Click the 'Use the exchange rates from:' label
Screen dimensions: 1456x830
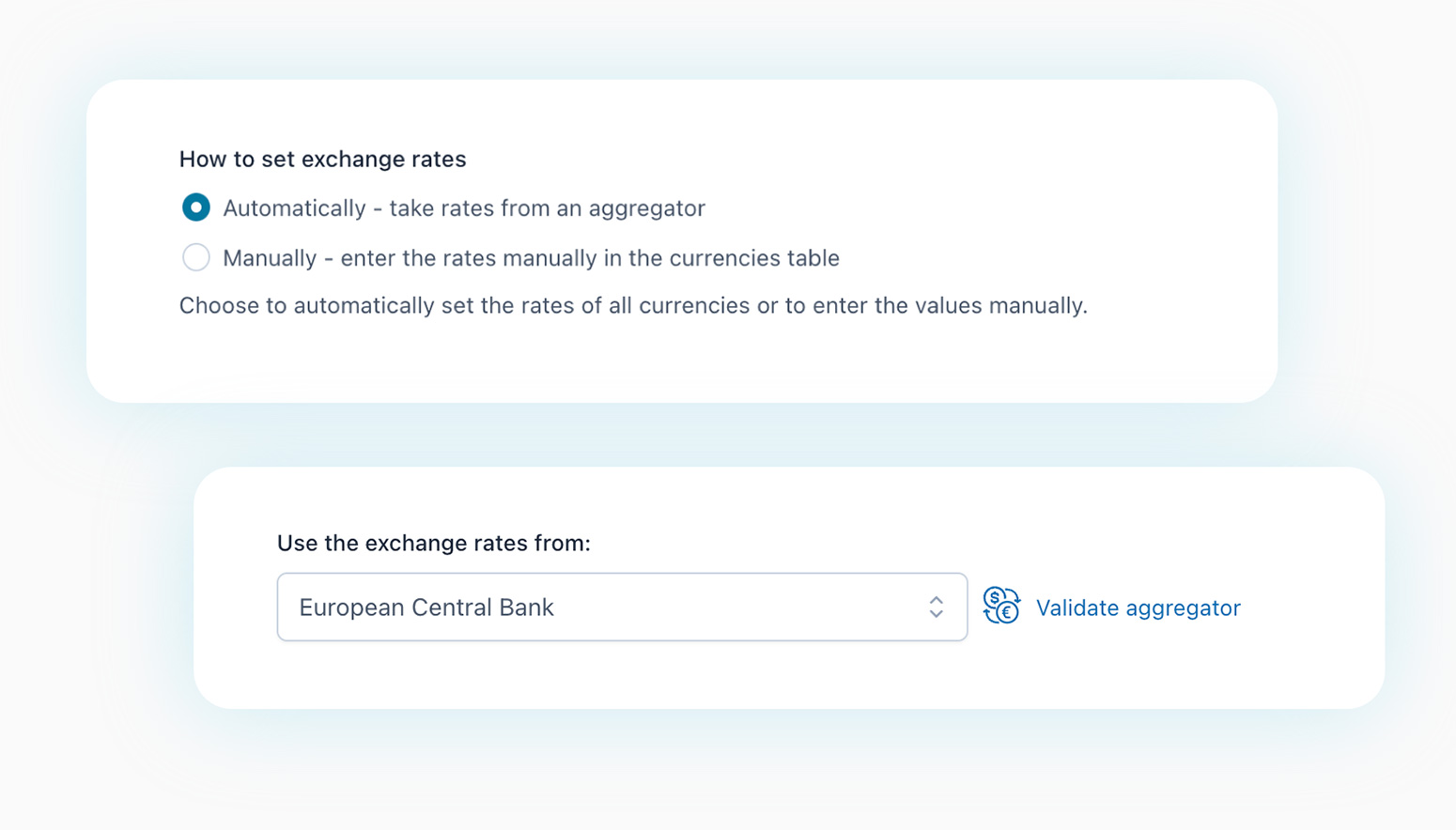[433, 543]
